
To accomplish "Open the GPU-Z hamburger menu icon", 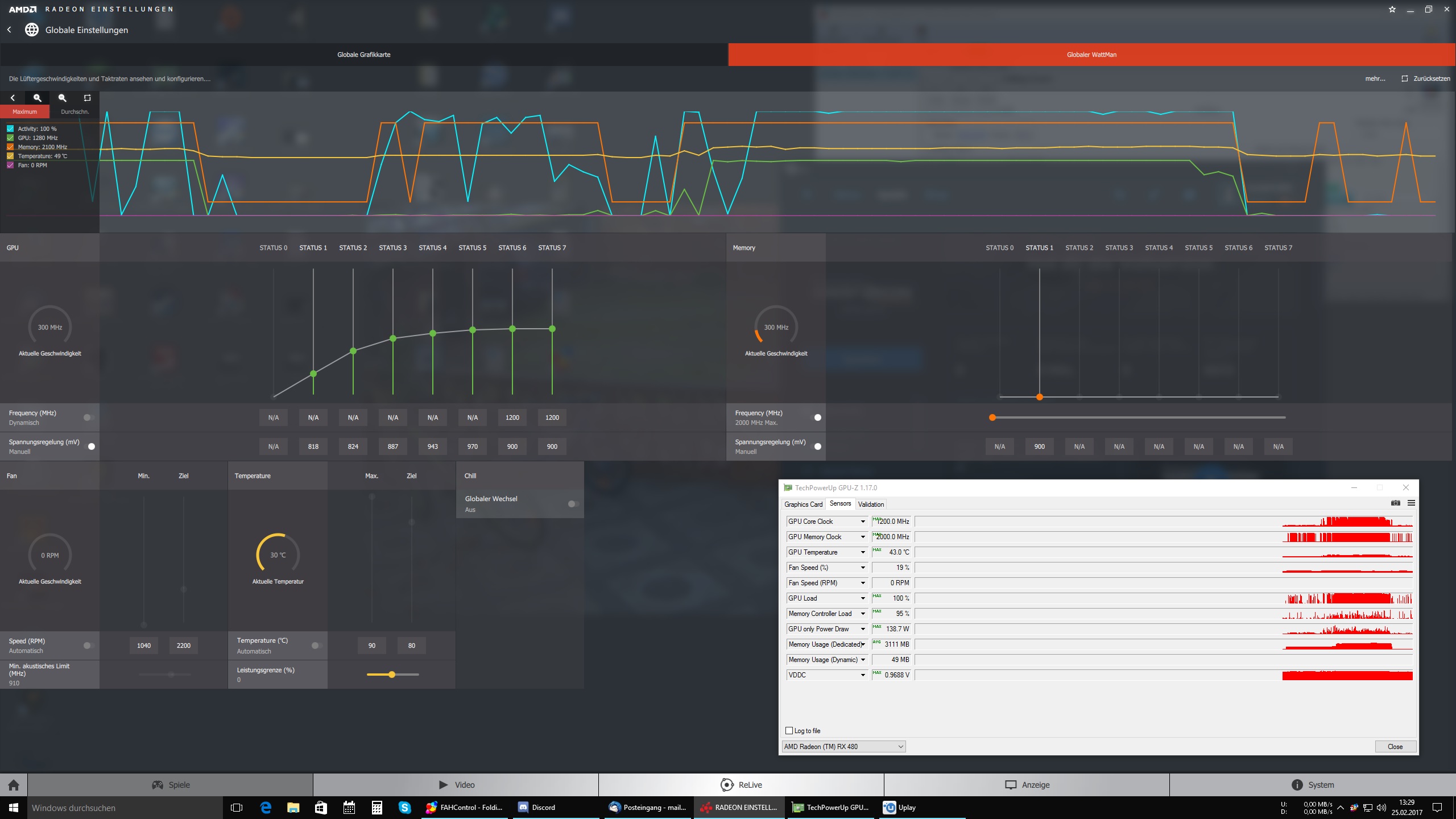I will 1411,503.
